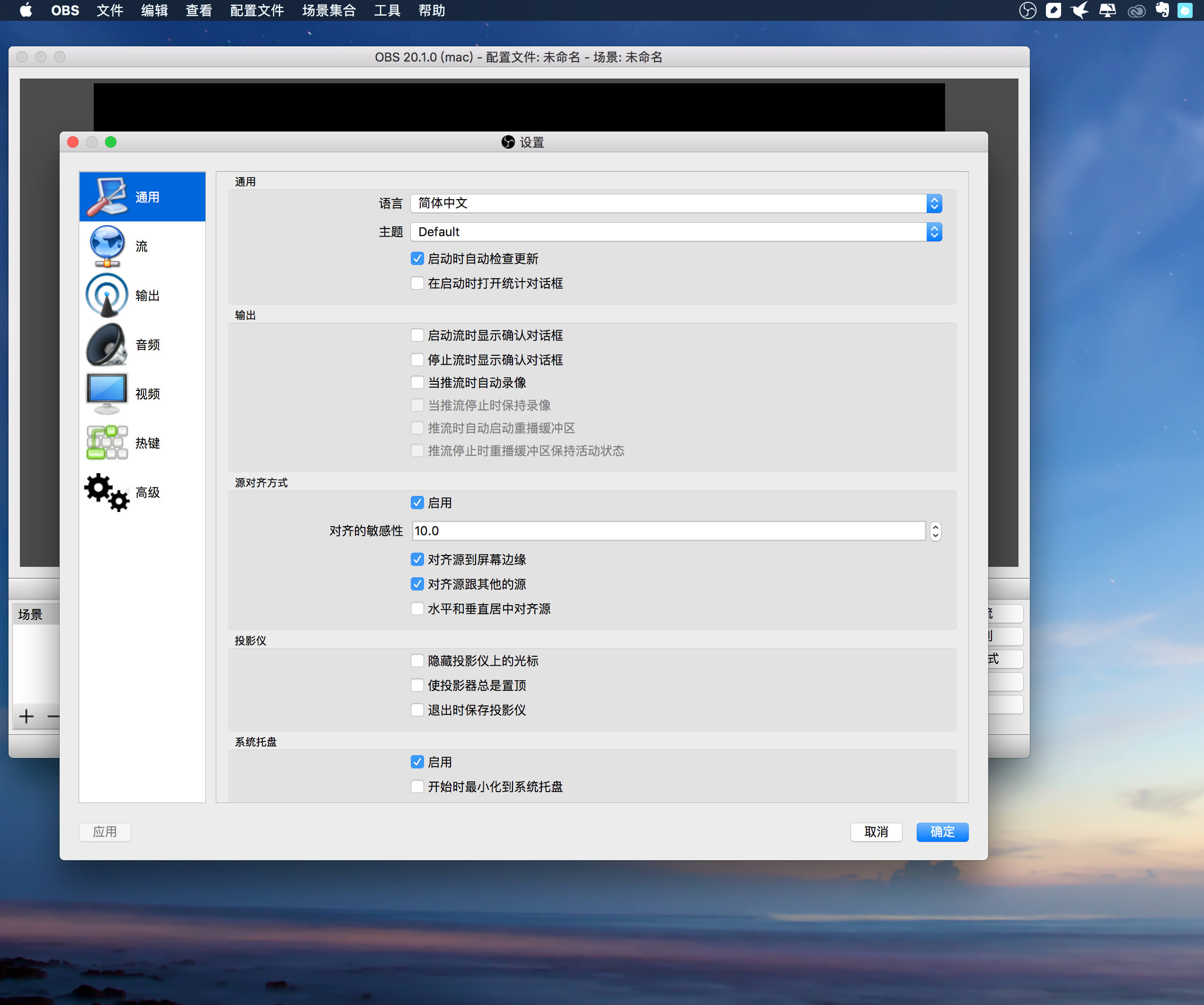This screenshot has width=1204, height=1005.
Task: Enable 开始时最小化到系统托盘 checkbox
Action: pos(417,786)
